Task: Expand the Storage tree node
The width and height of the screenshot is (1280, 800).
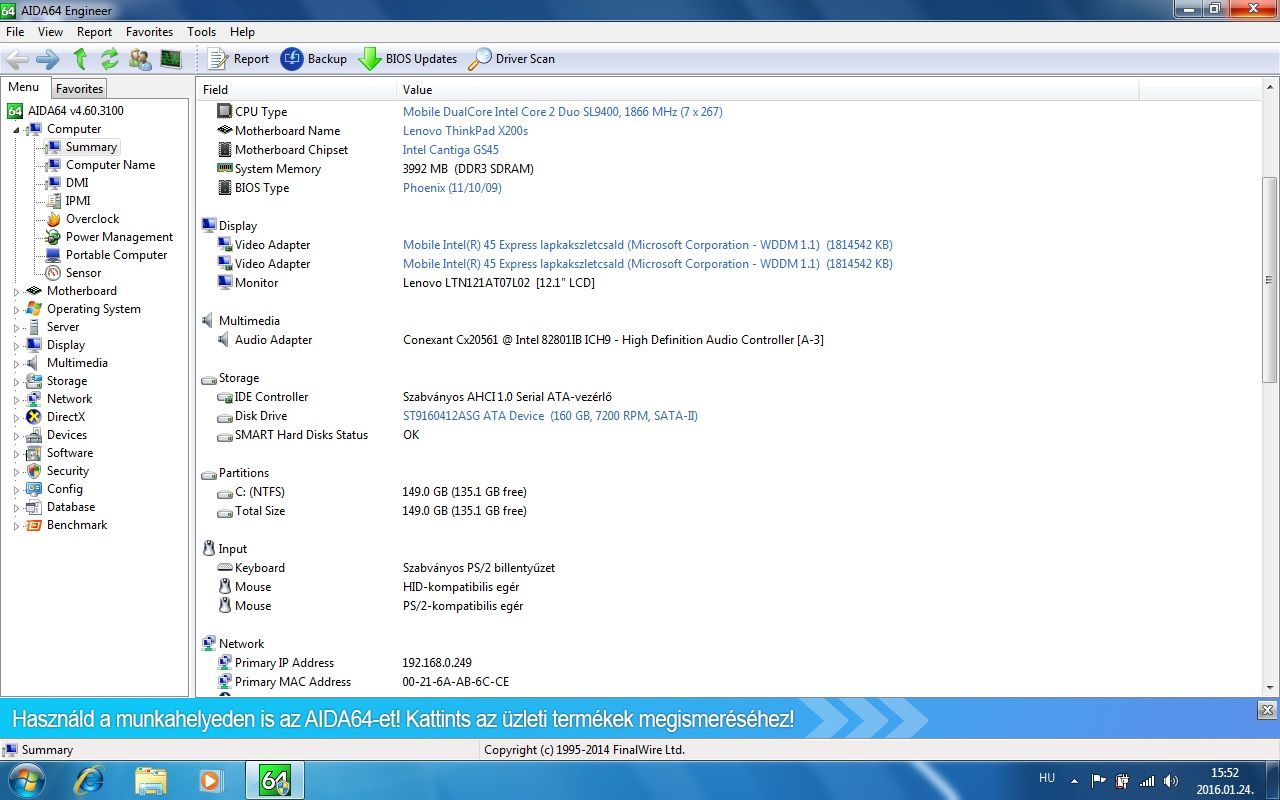Action: [x=16, y=381]
